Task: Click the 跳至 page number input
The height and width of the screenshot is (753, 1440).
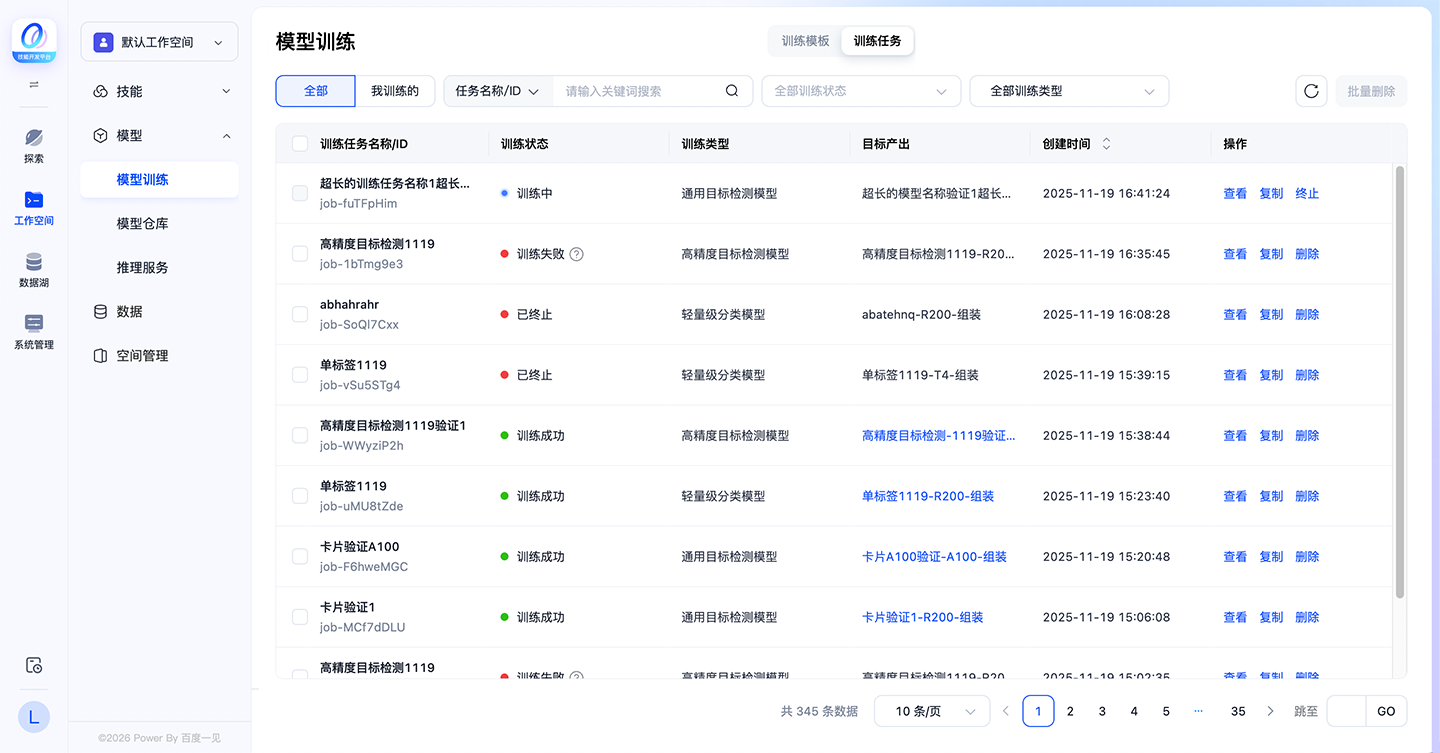Action: point(1346,711)
